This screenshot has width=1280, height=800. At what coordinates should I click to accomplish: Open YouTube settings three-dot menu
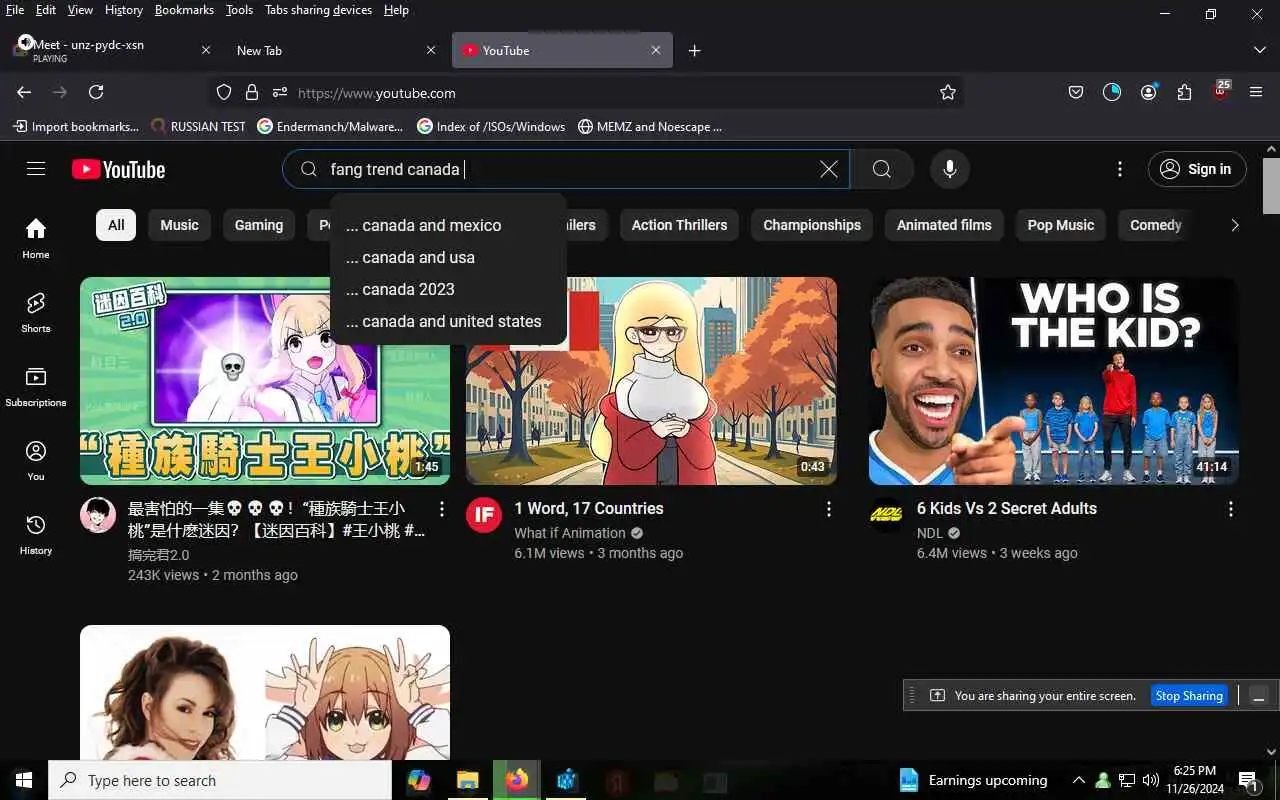pos(1120,169)
